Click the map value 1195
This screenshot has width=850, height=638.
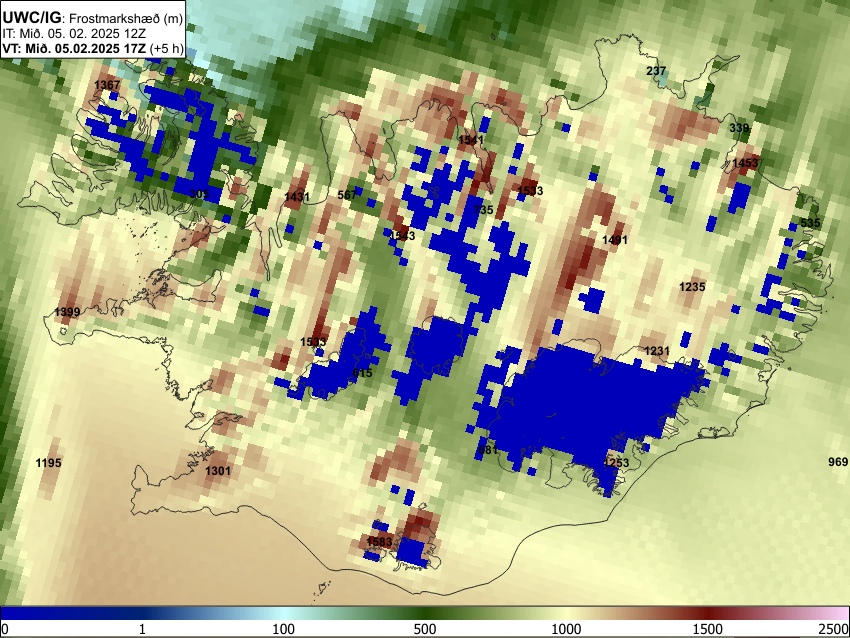point(48,462)
